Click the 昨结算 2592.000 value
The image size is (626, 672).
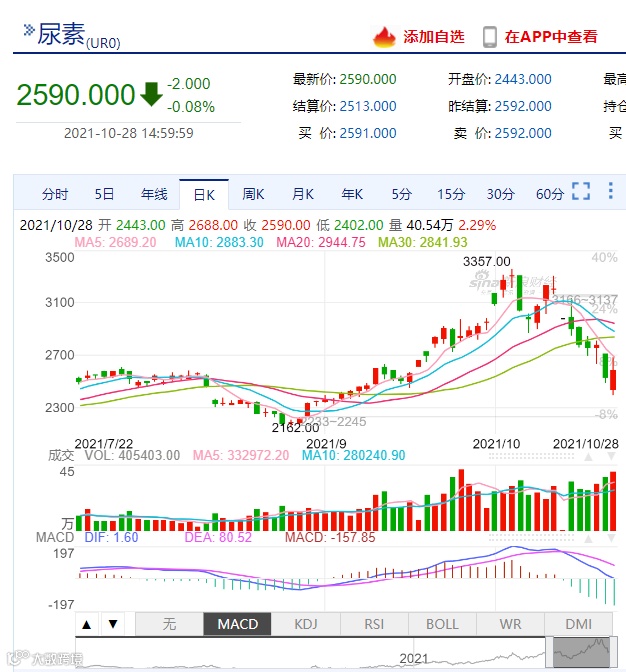[x=523, y=106]
